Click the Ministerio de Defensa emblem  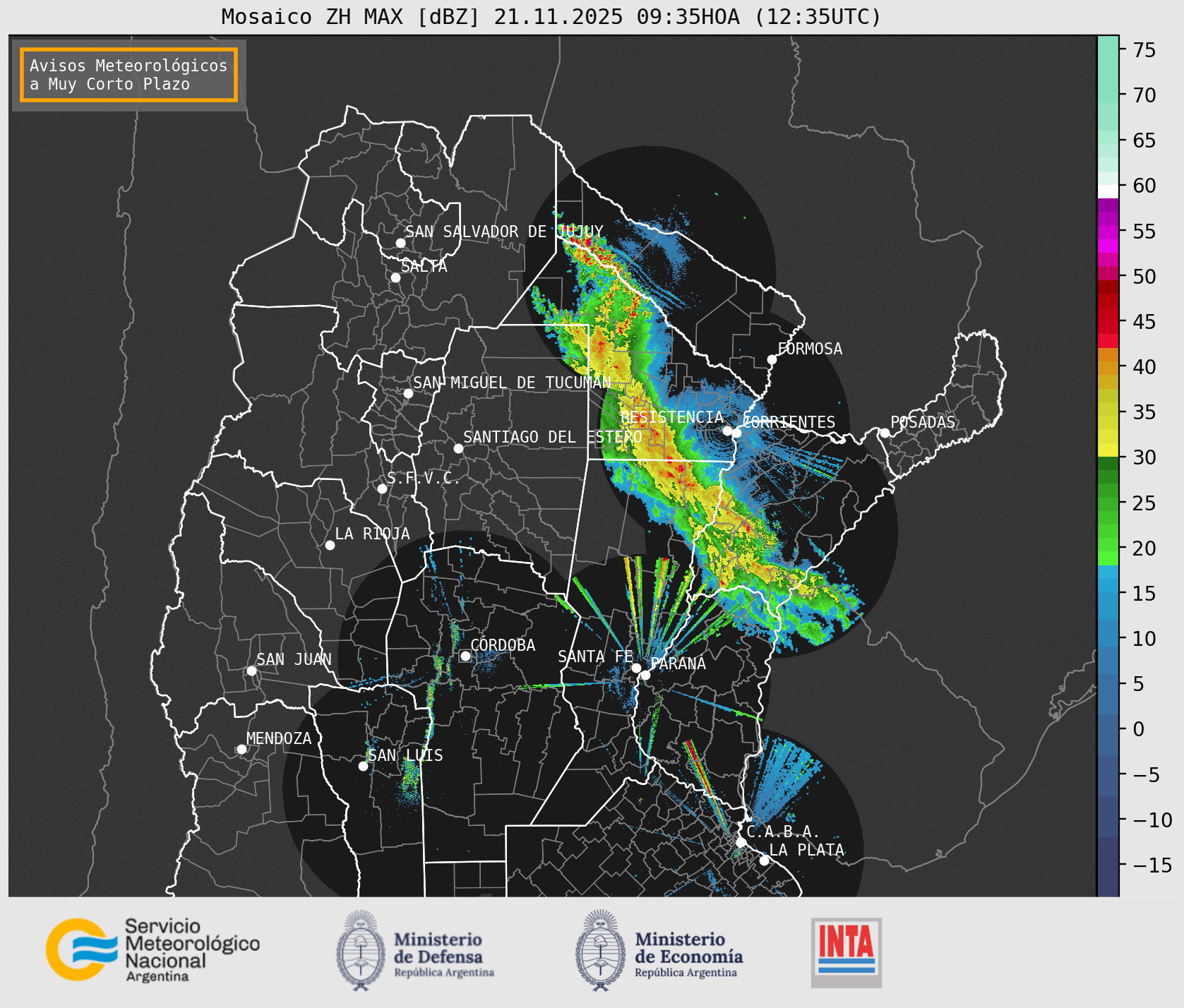tap(361, 950)
